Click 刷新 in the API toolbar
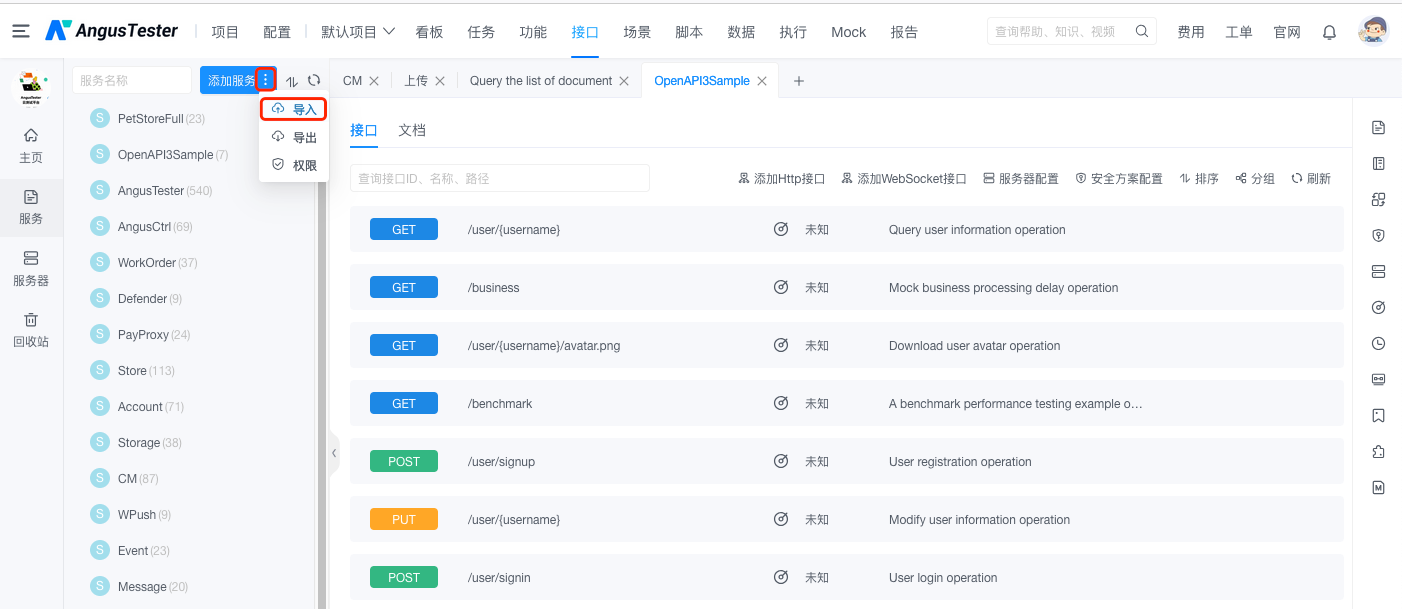Viewport: 1402px width, 609px height. [1311, 178]
